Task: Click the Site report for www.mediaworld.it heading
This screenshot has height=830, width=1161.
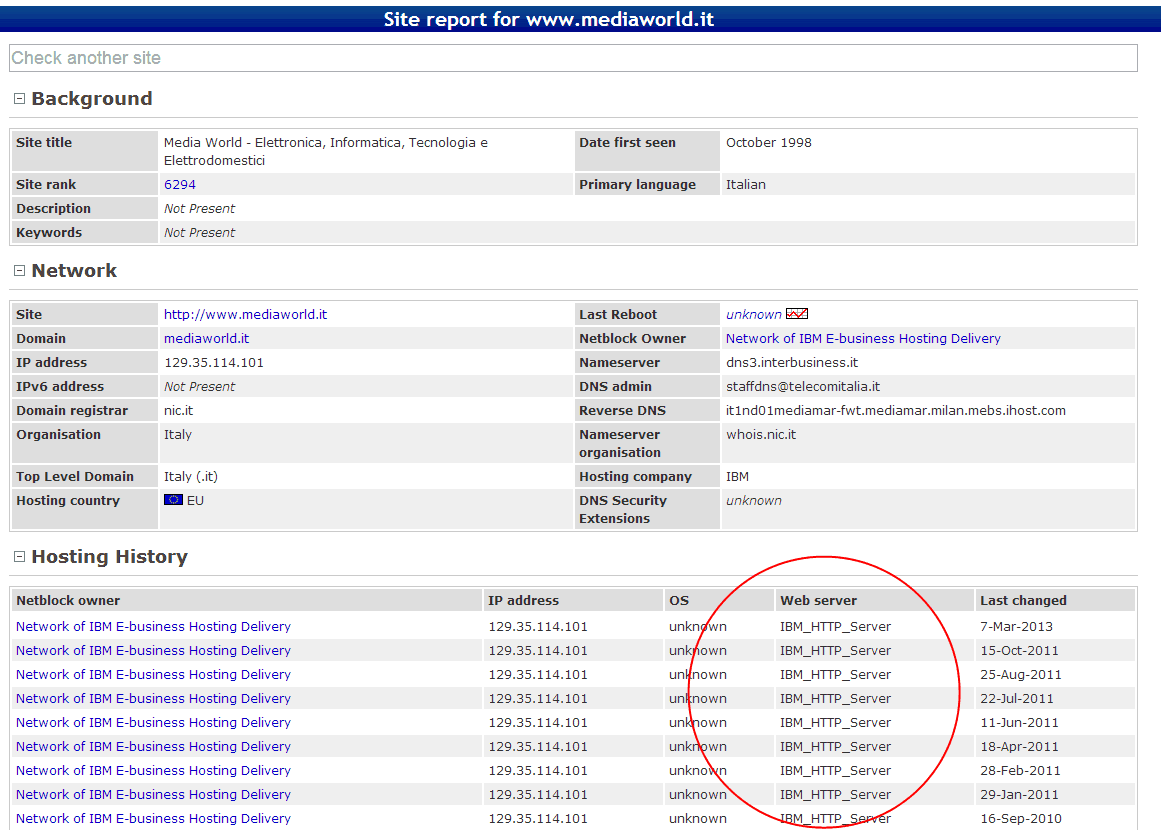Action: (x=549, y=19)
